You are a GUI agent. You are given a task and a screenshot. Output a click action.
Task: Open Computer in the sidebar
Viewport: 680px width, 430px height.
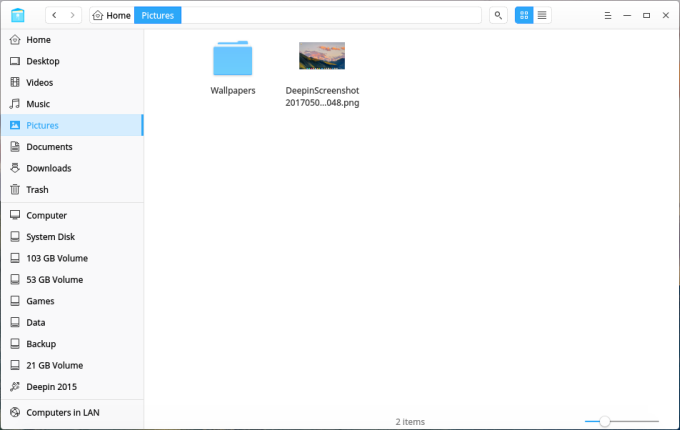72,215
